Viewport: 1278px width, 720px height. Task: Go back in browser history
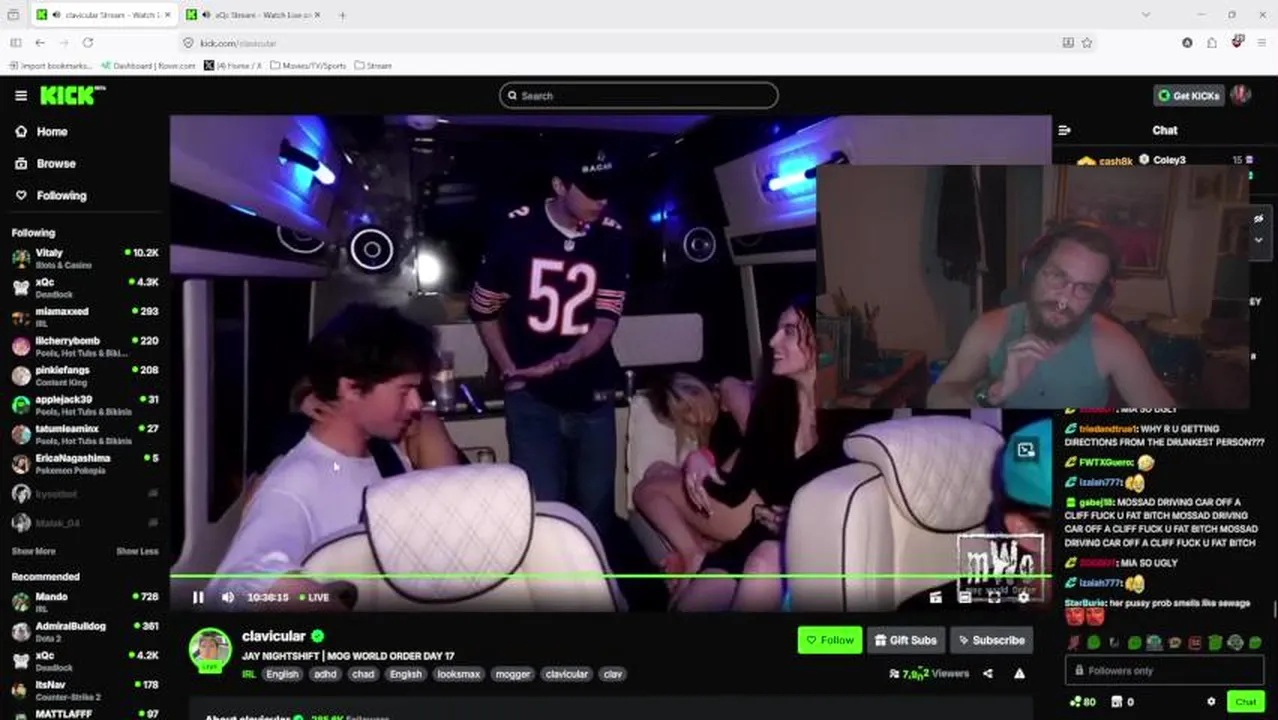(40, 43)
